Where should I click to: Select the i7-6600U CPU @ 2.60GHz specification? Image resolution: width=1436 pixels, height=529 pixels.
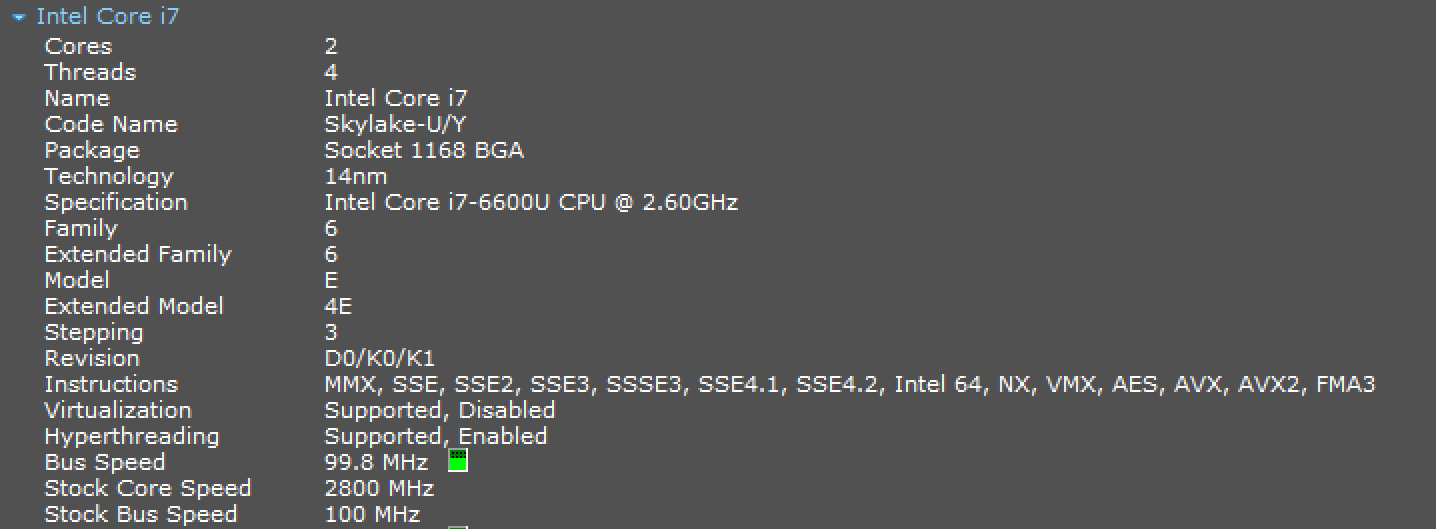point(531,202)
